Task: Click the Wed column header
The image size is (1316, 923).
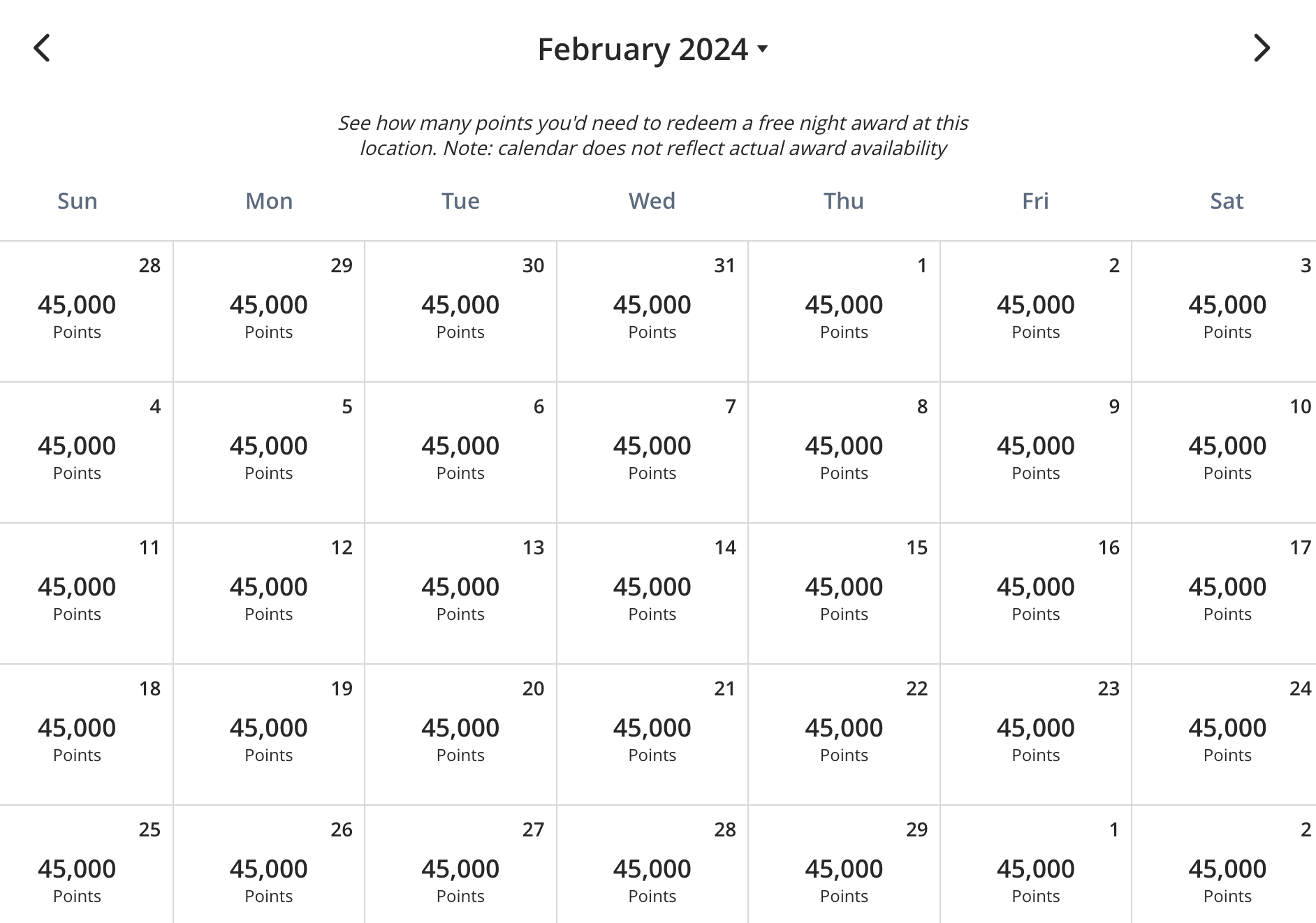Action: tap(652, 200)
